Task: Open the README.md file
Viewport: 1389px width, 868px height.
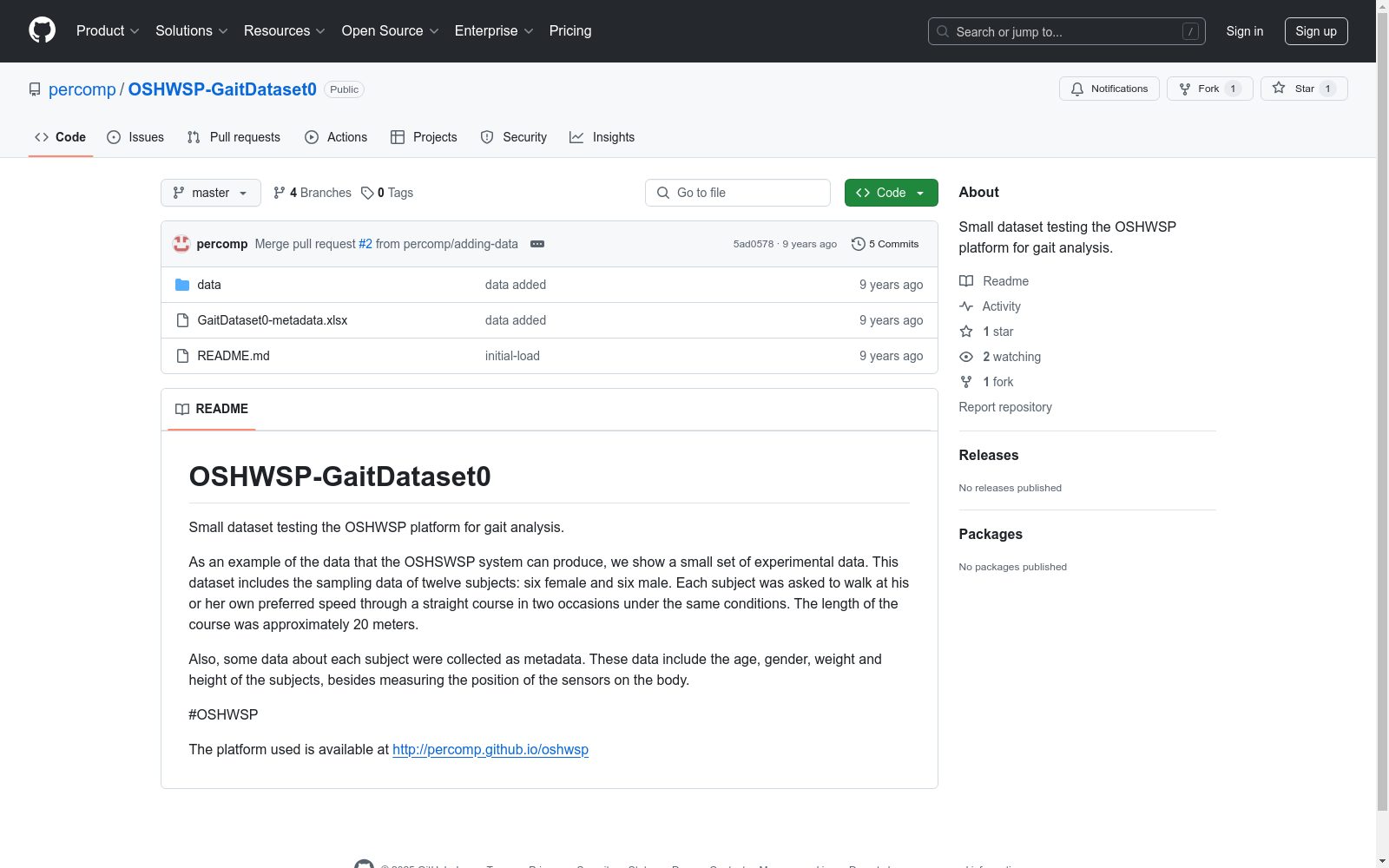Action: tap(234, 356)
